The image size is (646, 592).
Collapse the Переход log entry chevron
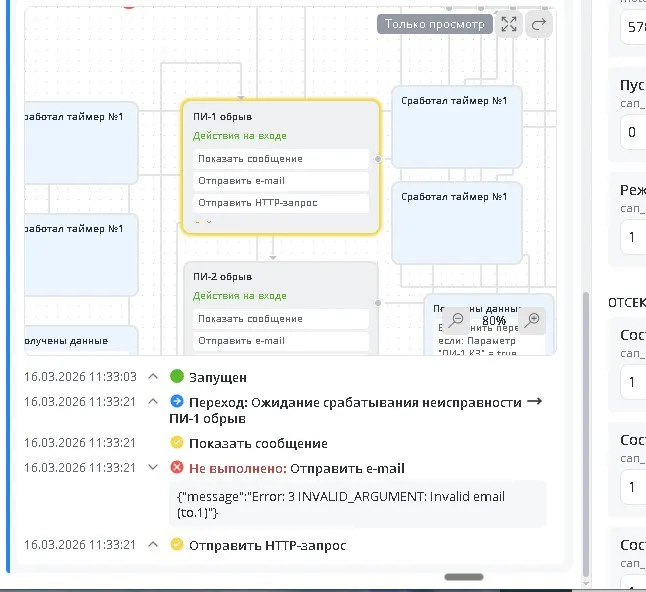(153, 401)
